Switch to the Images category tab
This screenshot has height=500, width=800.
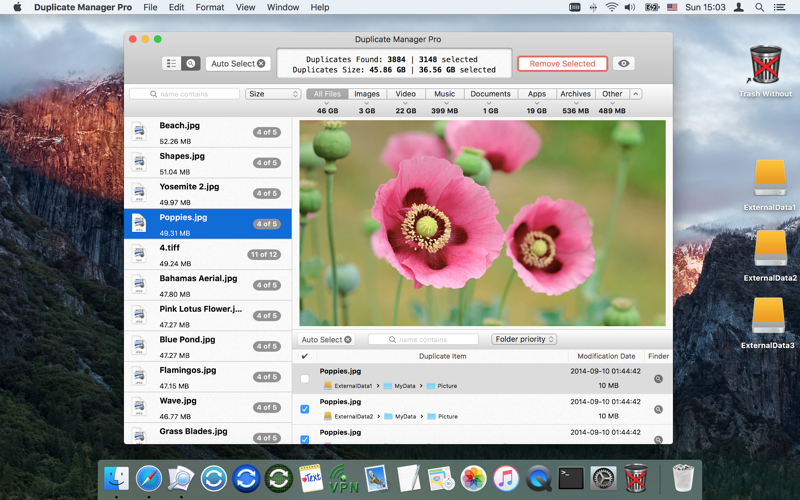point(367,94)
